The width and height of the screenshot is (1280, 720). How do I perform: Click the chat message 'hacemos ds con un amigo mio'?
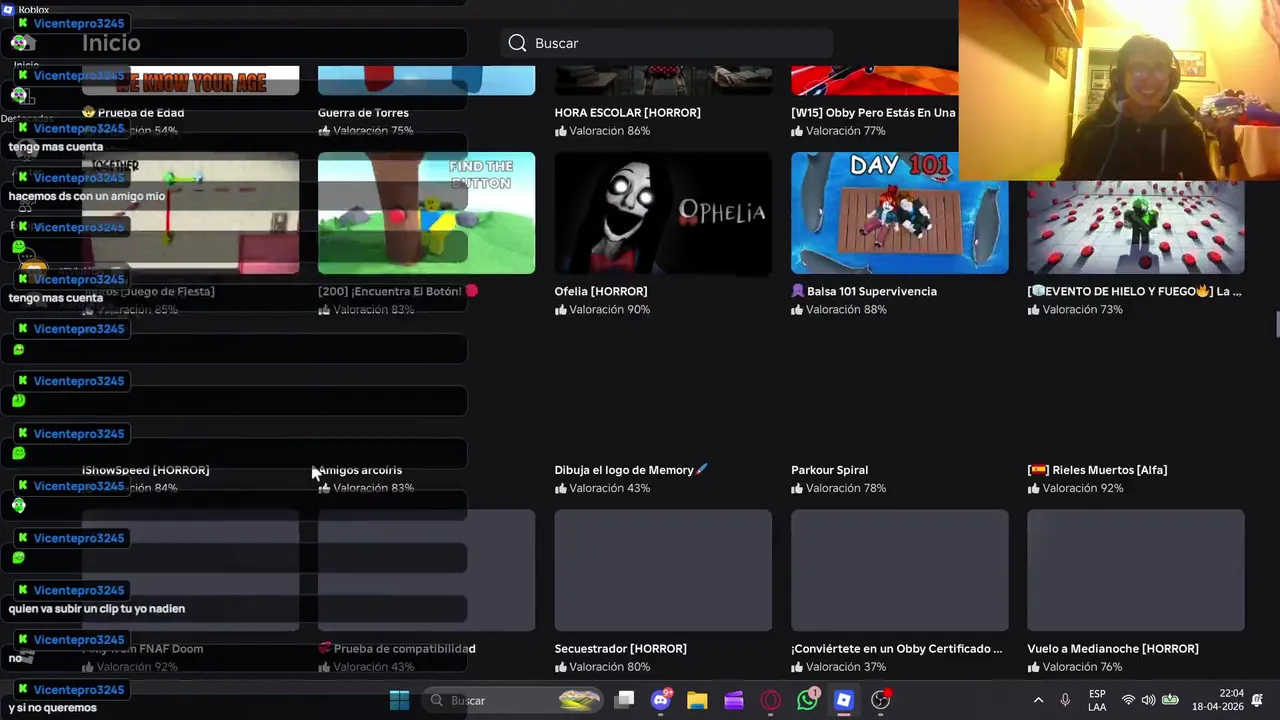coord(87,197)
